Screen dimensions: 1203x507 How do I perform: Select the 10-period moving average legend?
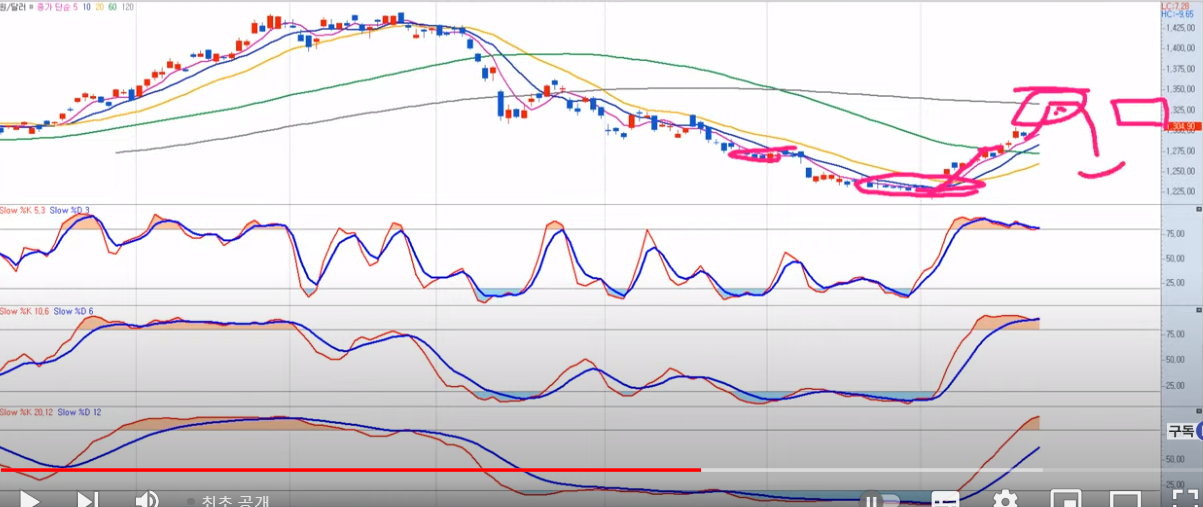point(88,6)
